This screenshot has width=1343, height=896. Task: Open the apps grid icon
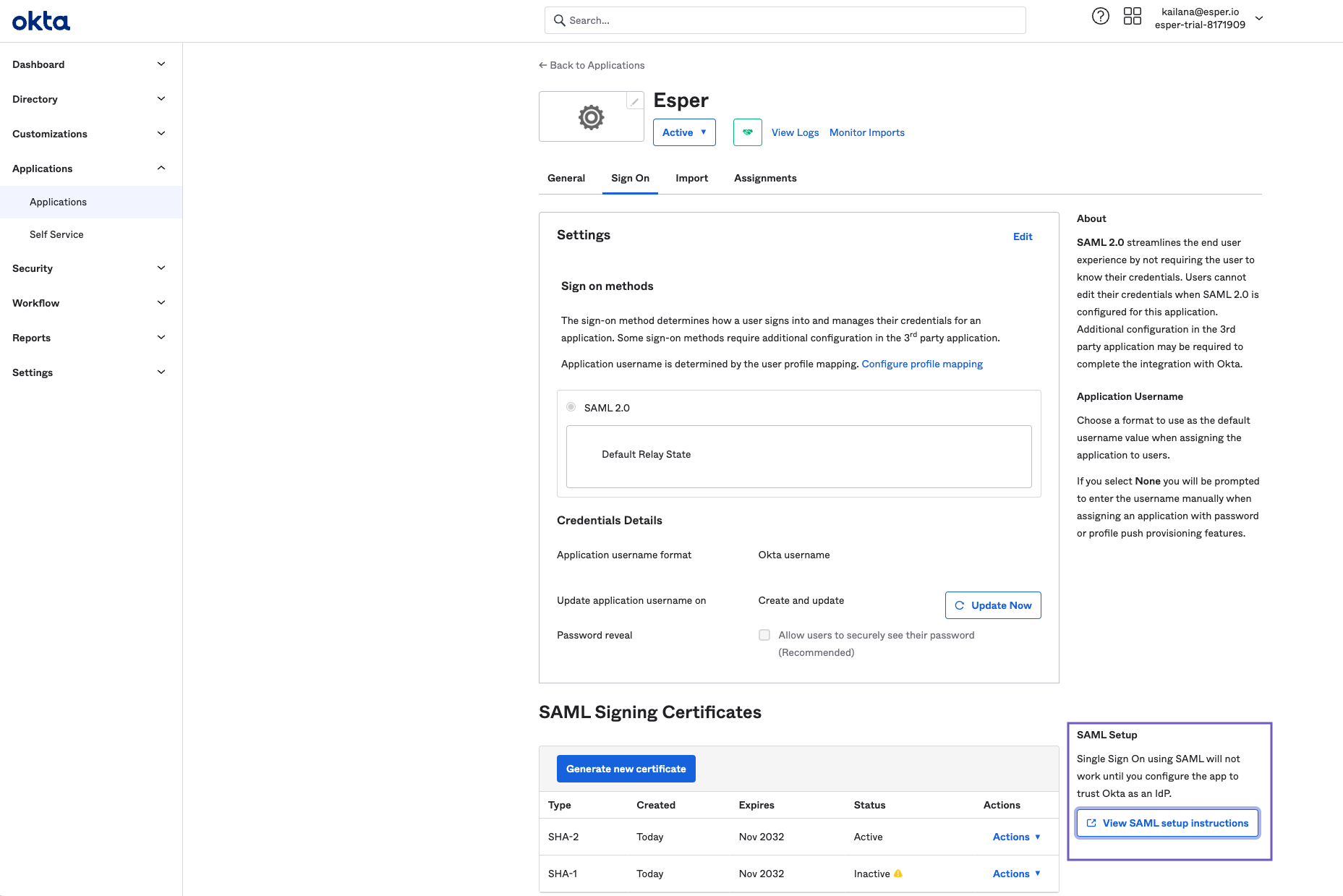tap(1133, 17)
